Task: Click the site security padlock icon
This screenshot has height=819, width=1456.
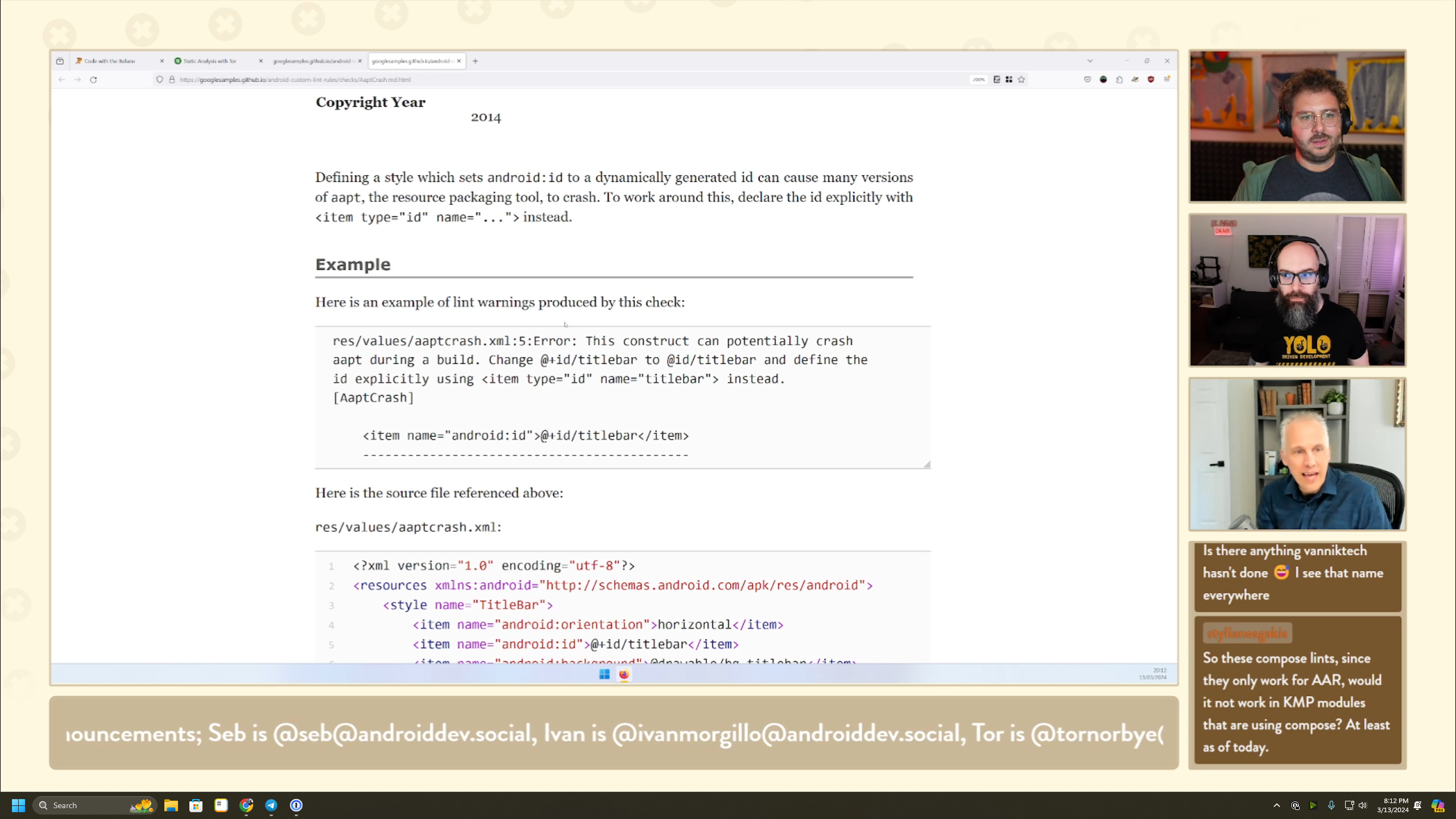Action: (172, 80)
